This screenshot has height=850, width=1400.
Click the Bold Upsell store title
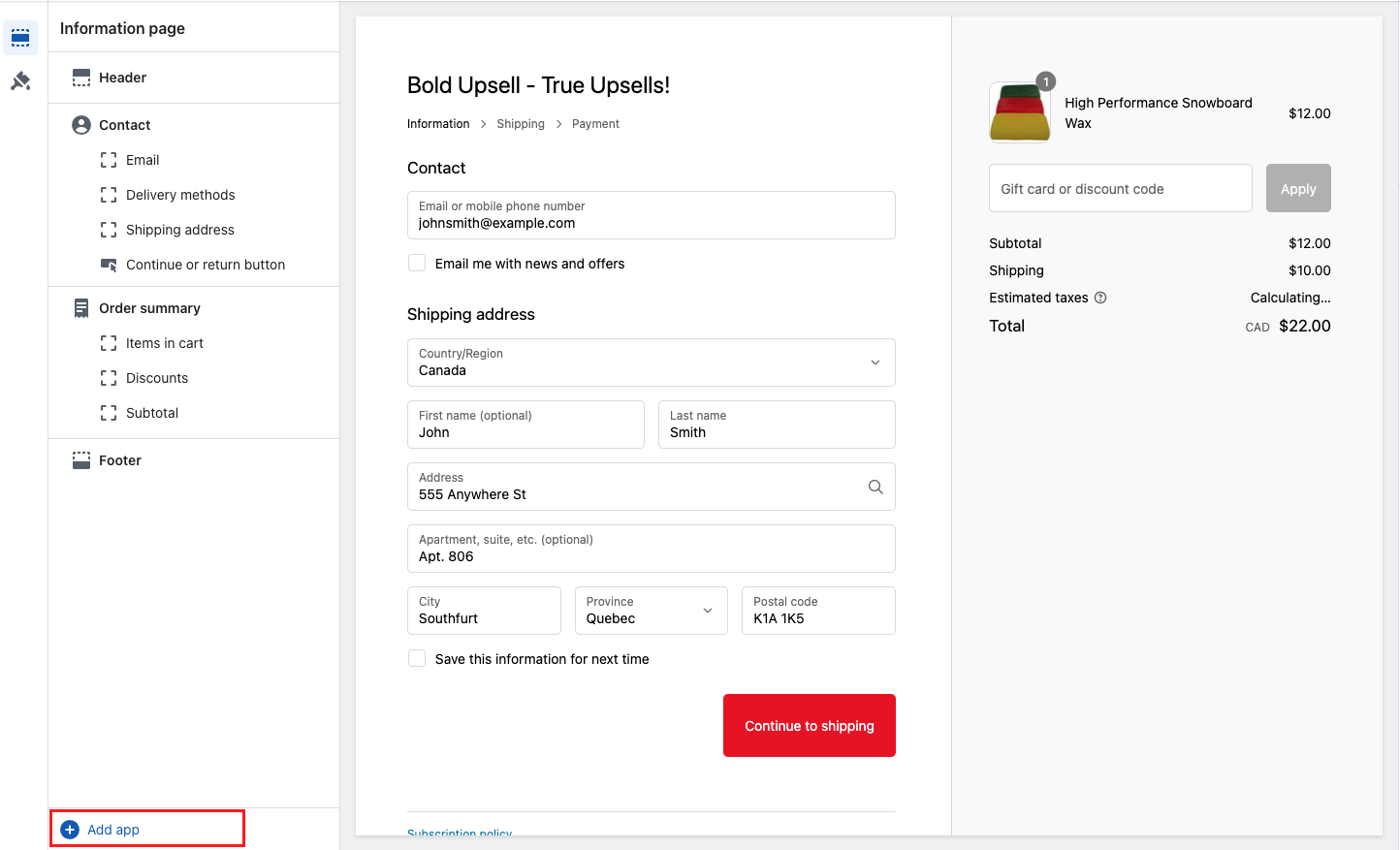538,85
